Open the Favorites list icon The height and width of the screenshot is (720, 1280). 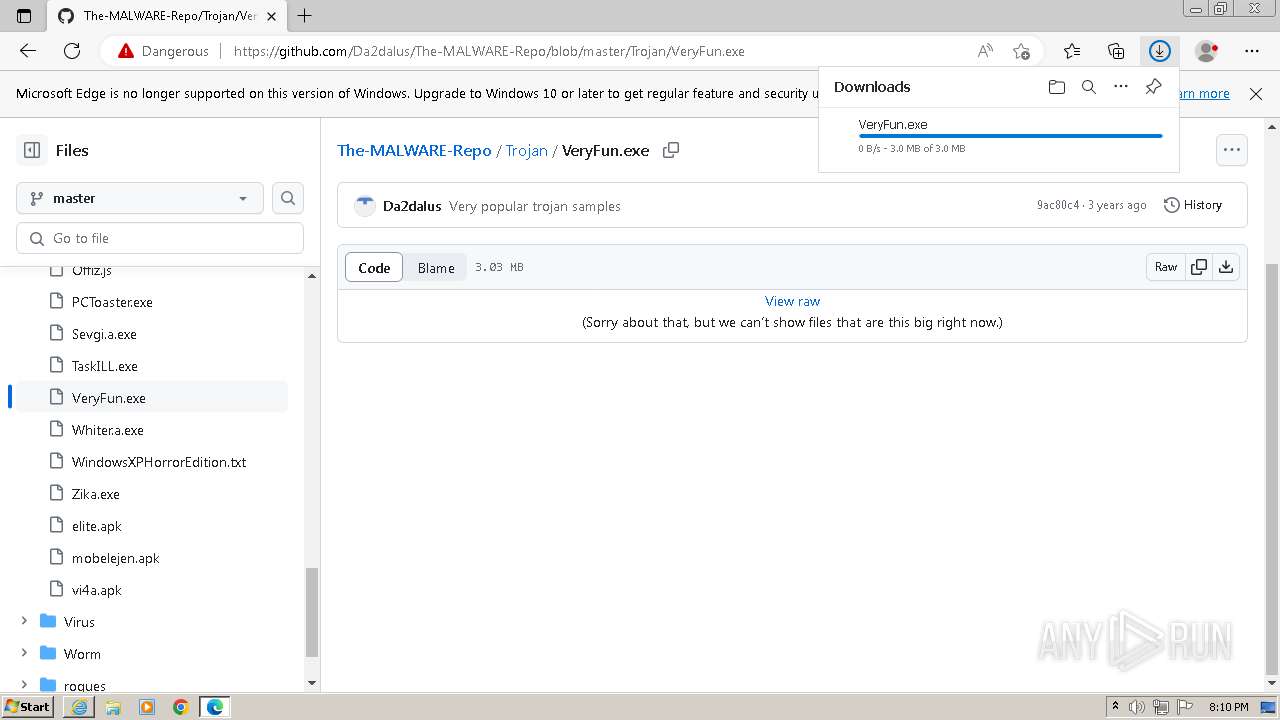pos(1072,51)
